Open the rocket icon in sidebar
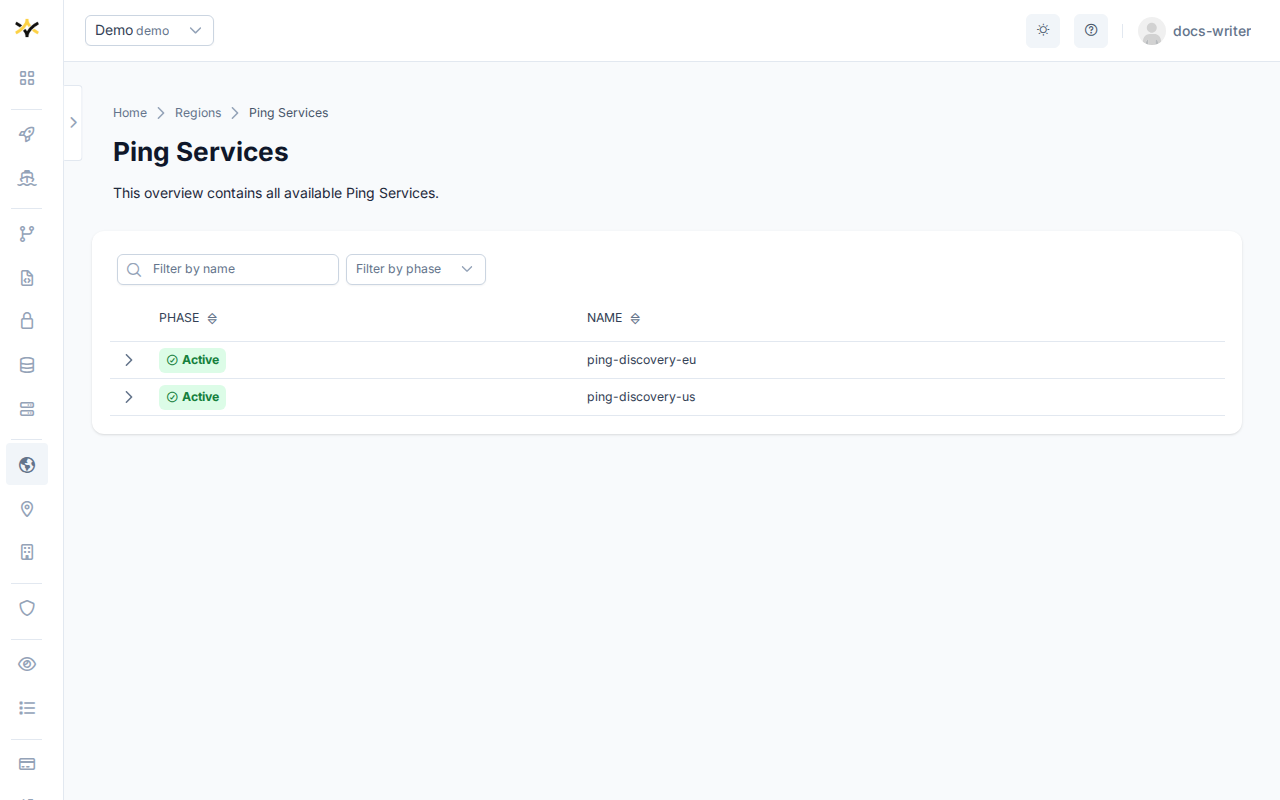Image resolution: width=1280 pixels, height=800 pixels. tap(27, 134)
